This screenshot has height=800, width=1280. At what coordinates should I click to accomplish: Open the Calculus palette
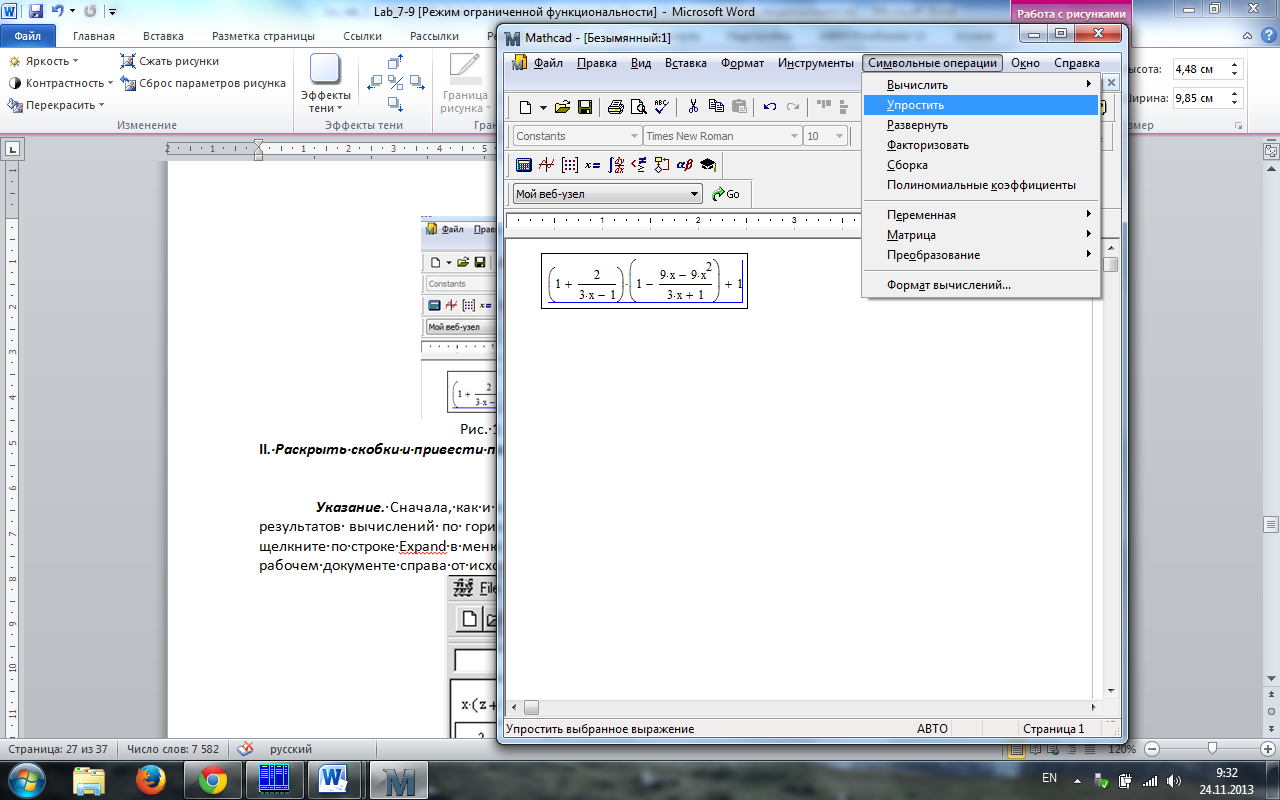coord(616,165)
